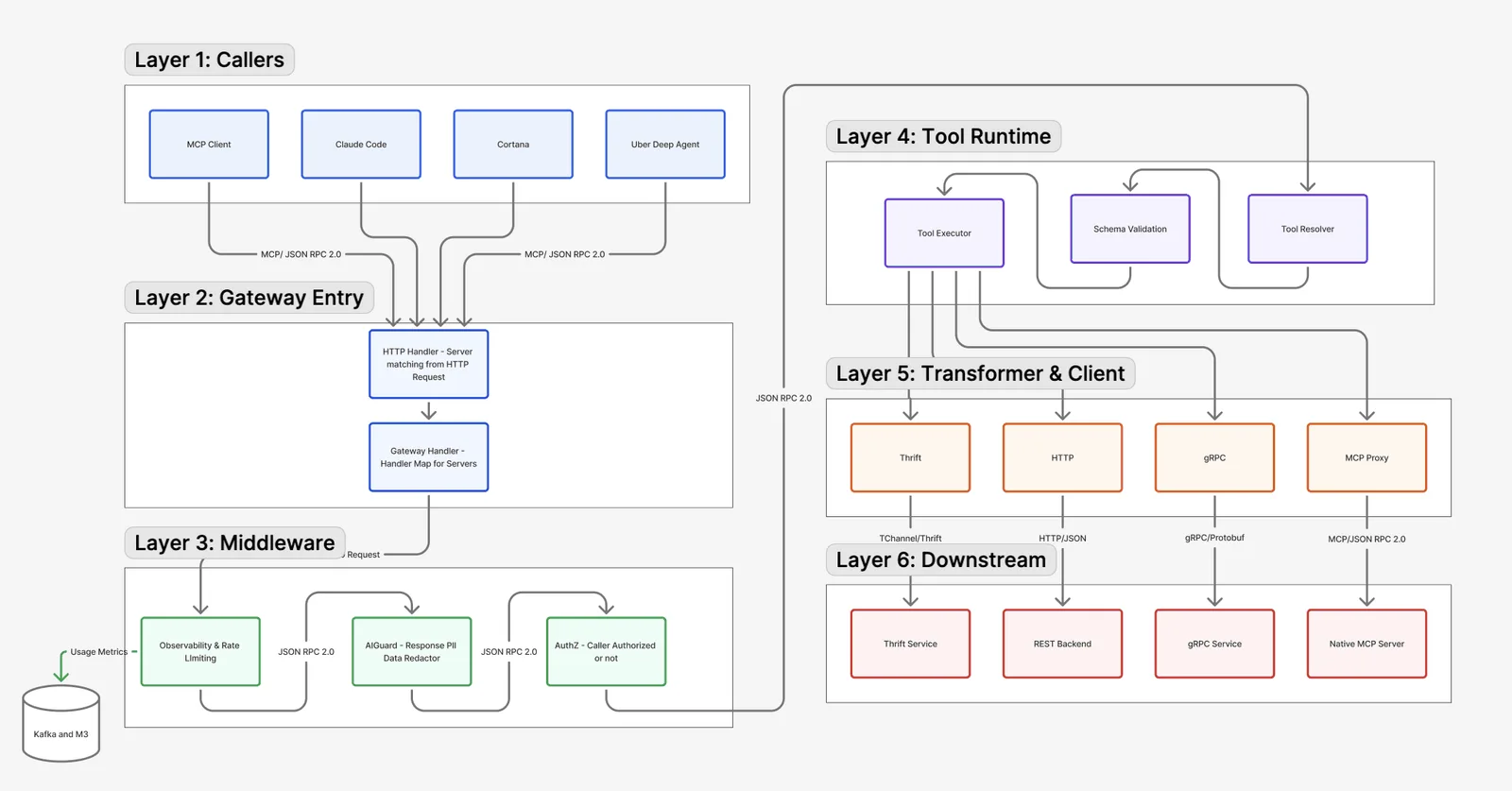Click the Claude Code node

point(361,144)
